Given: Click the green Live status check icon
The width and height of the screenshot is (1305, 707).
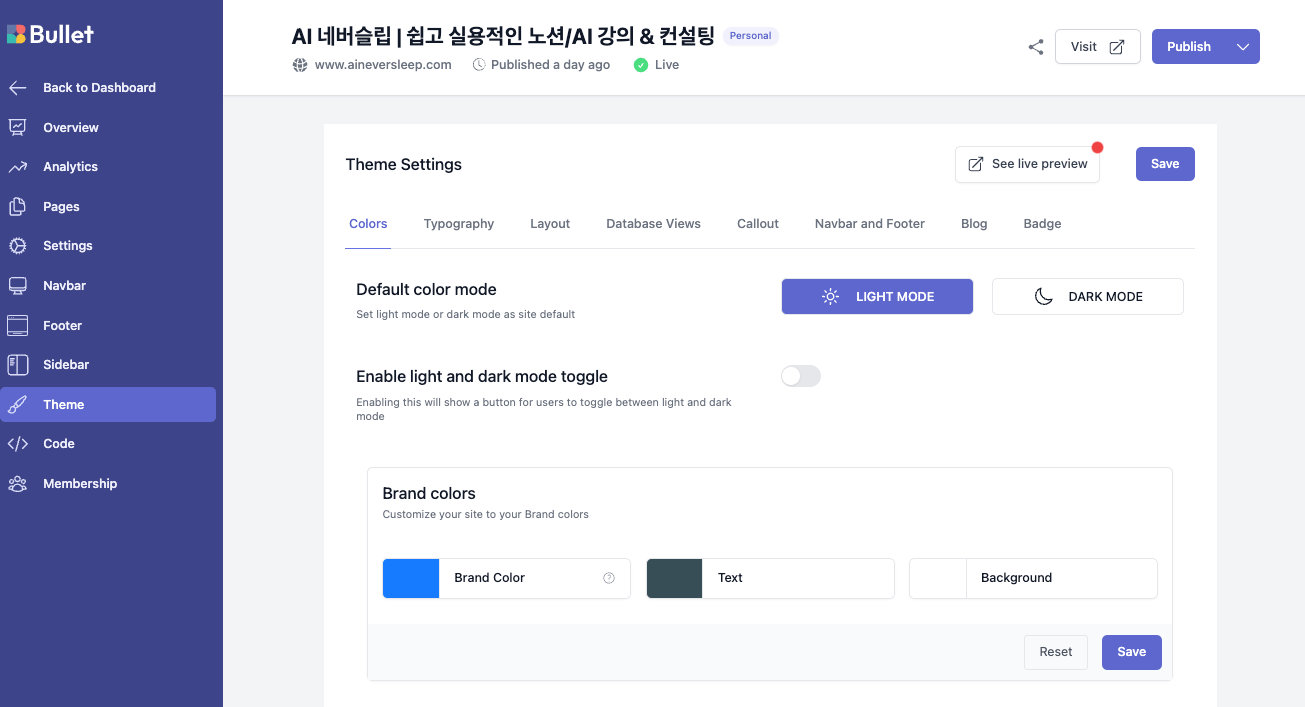Looking at the screenshot, I should tap(641, 65).
